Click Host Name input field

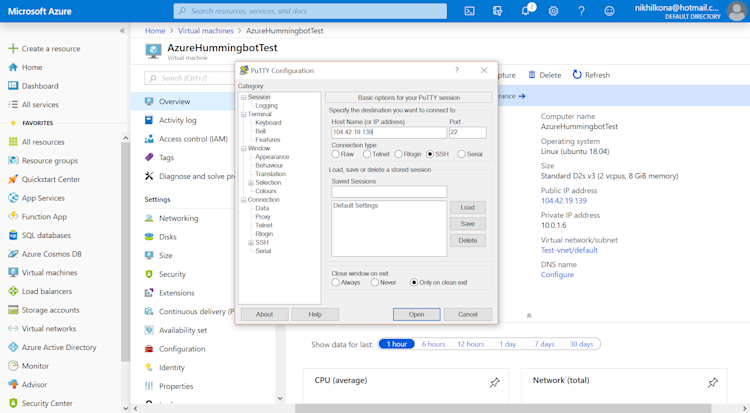[x=389, y=132]
